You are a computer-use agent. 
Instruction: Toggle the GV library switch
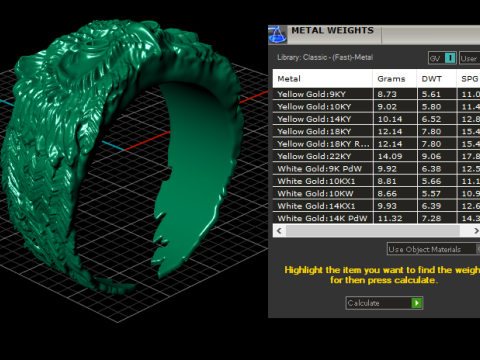pyautogui.click(x=442, y=58)
